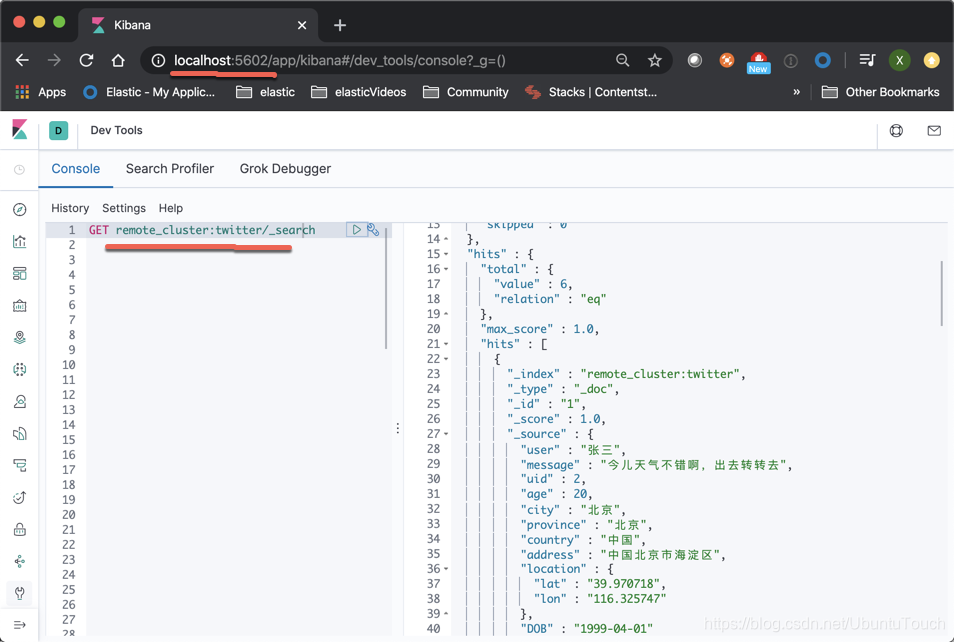The height and width of the screenshot is (642, 954).
Task: Switch to the Search Profiler tab
Action: (x=169, y=169)
